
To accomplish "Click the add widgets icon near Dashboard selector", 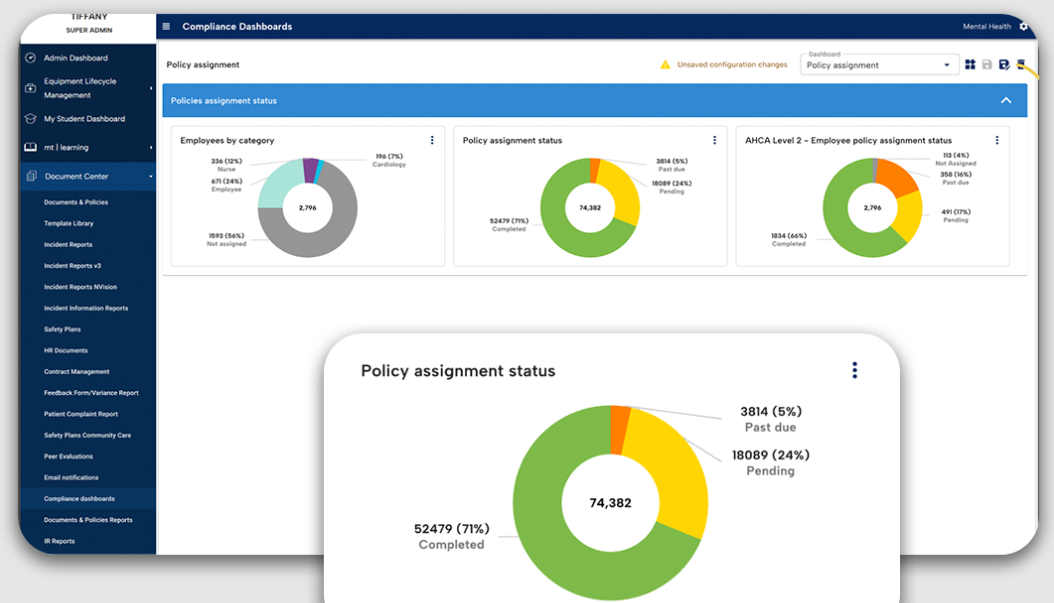I will pyautogui.click(x=970, y=64).
